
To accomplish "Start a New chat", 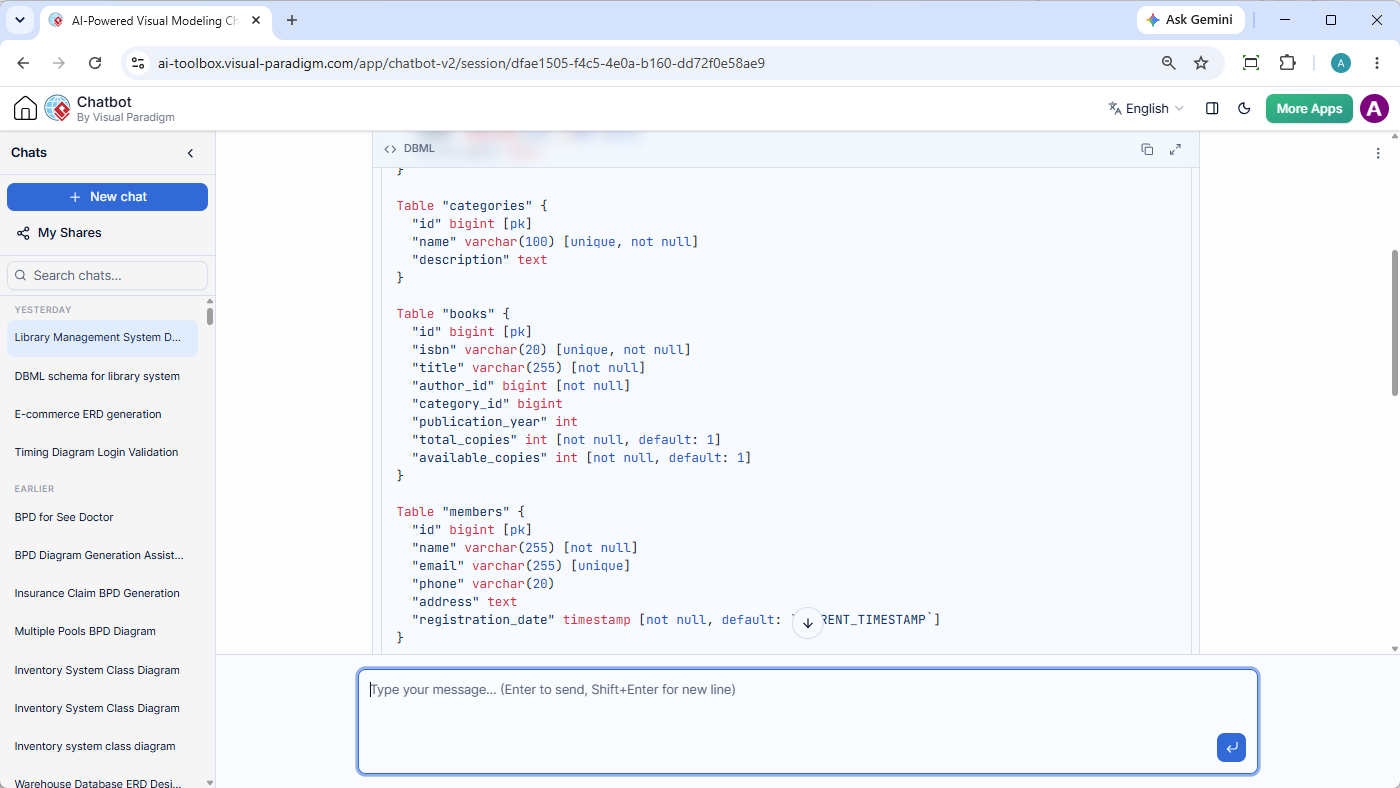I will tap(107, 197).
